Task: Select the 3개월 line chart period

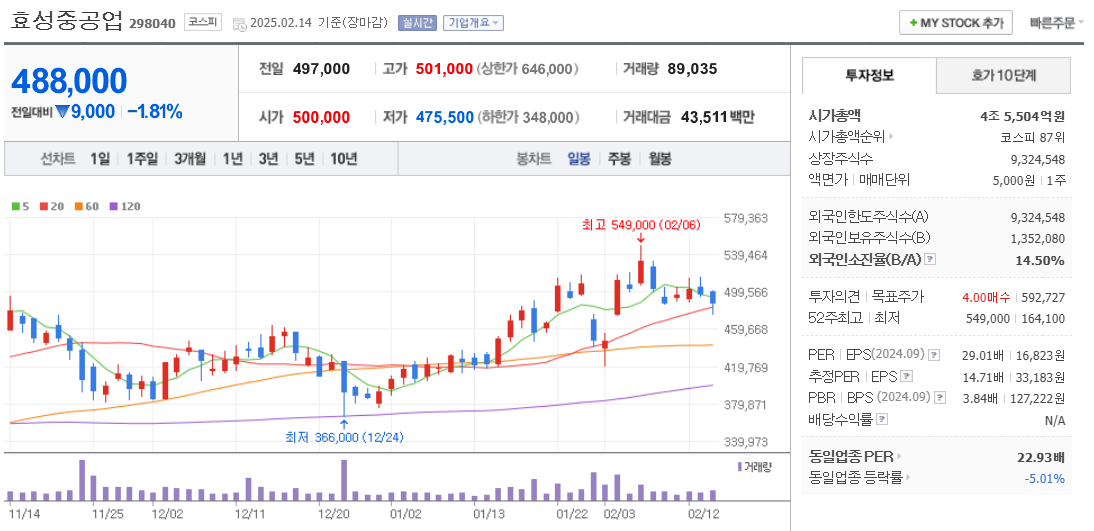Action: [x=190, y=159]
